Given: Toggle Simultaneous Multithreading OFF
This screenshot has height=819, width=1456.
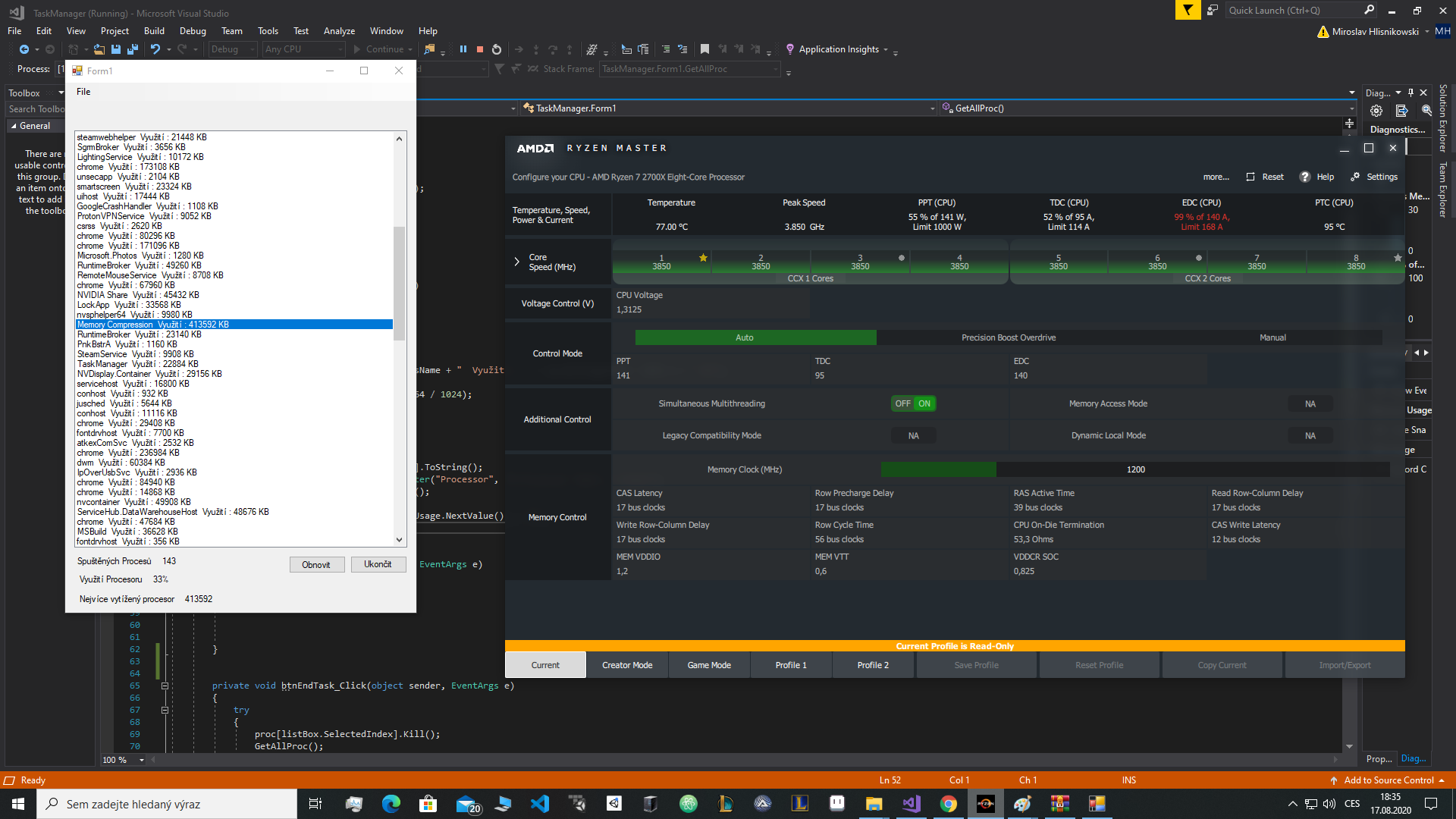Looking at the screenshot, I should click(902, 403).
